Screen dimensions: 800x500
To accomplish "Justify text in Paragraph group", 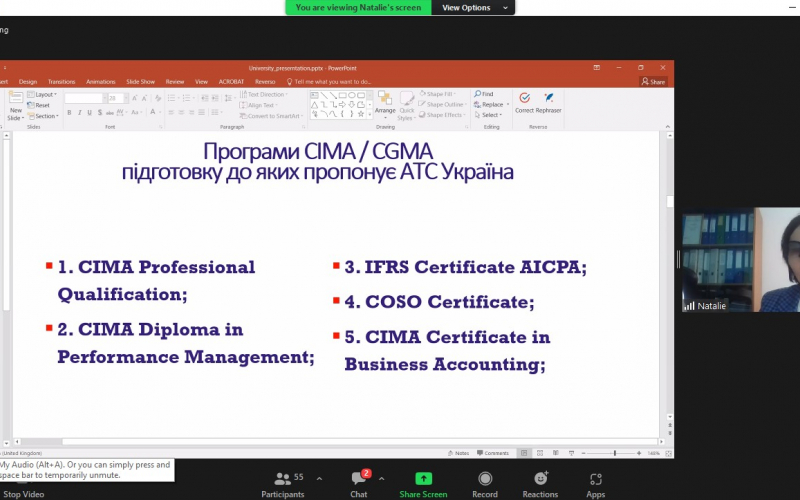I will (202, 112).
